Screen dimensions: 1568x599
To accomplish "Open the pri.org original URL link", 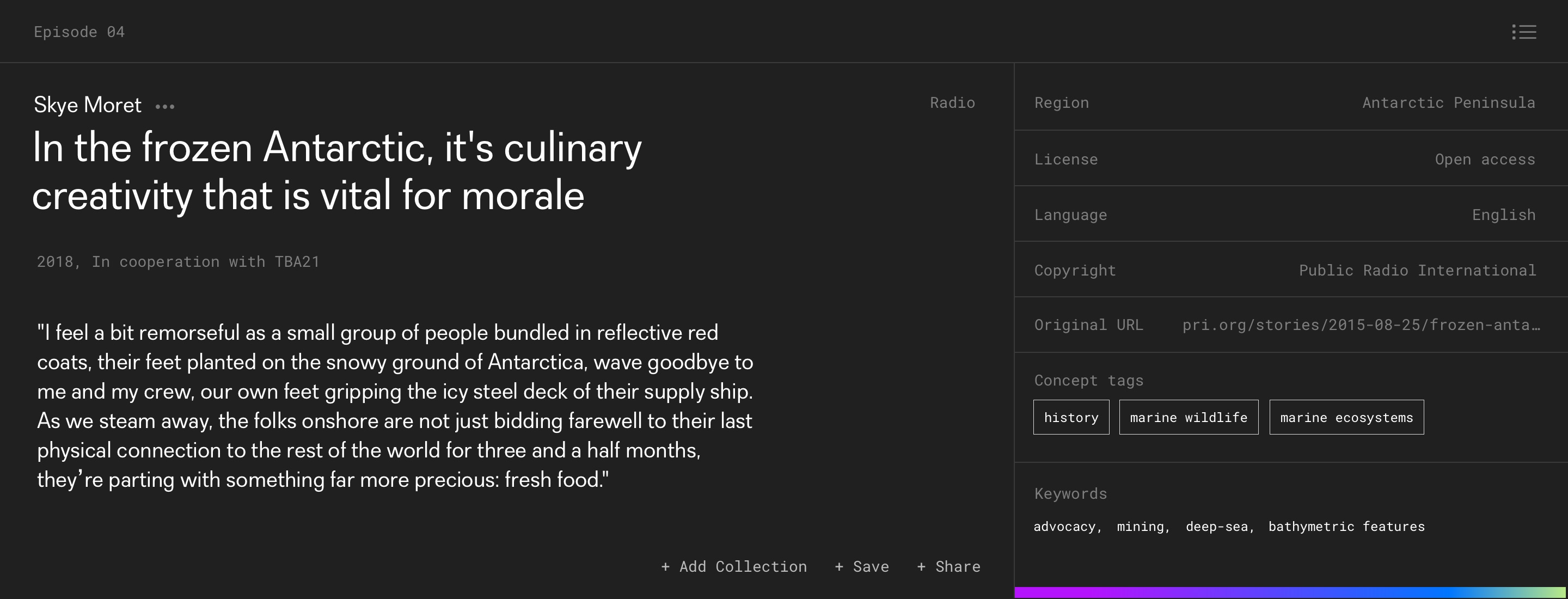I will pos(1361,325).
